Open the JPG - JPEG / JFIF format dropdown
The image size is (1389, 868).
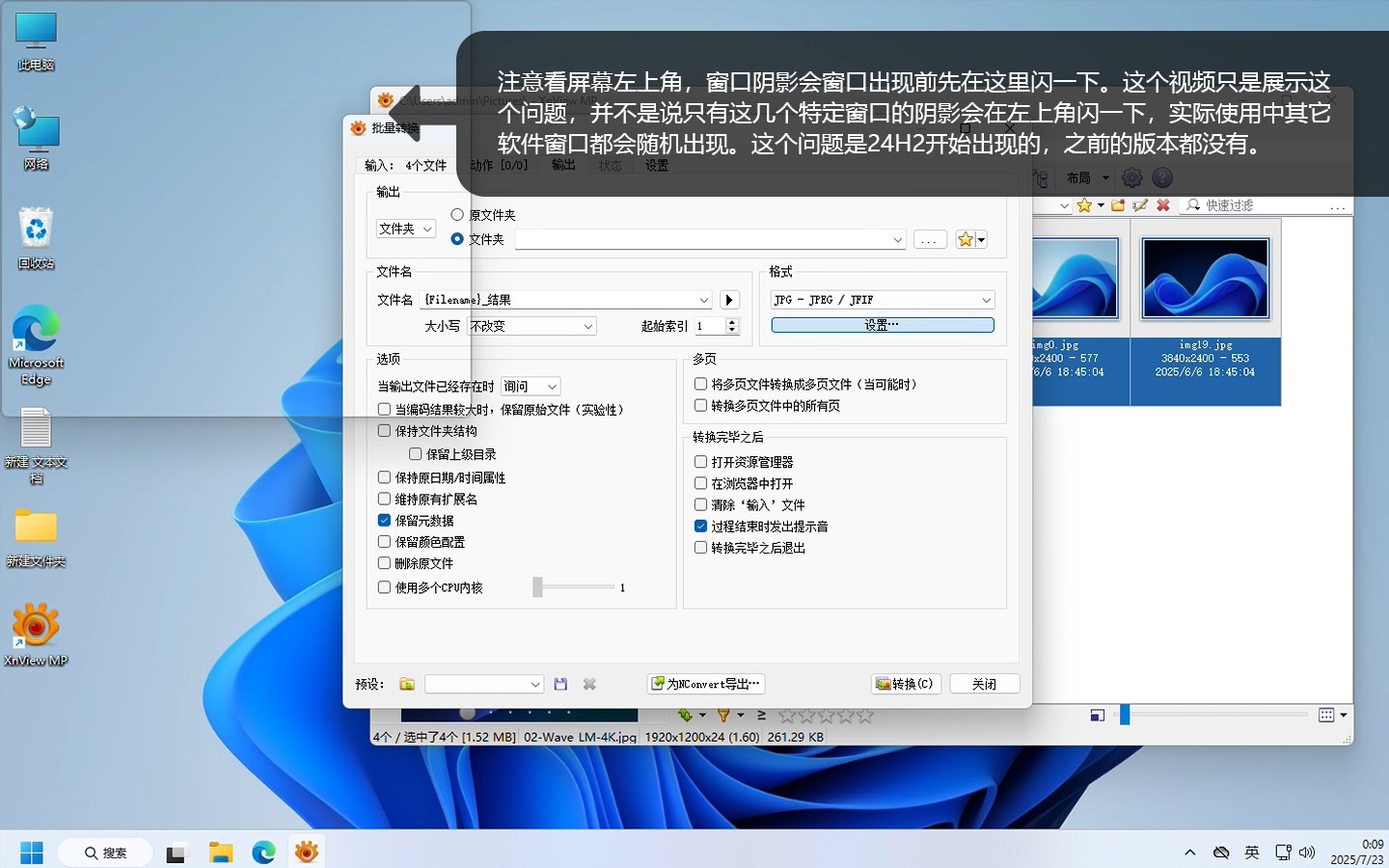tap(883, 300)
